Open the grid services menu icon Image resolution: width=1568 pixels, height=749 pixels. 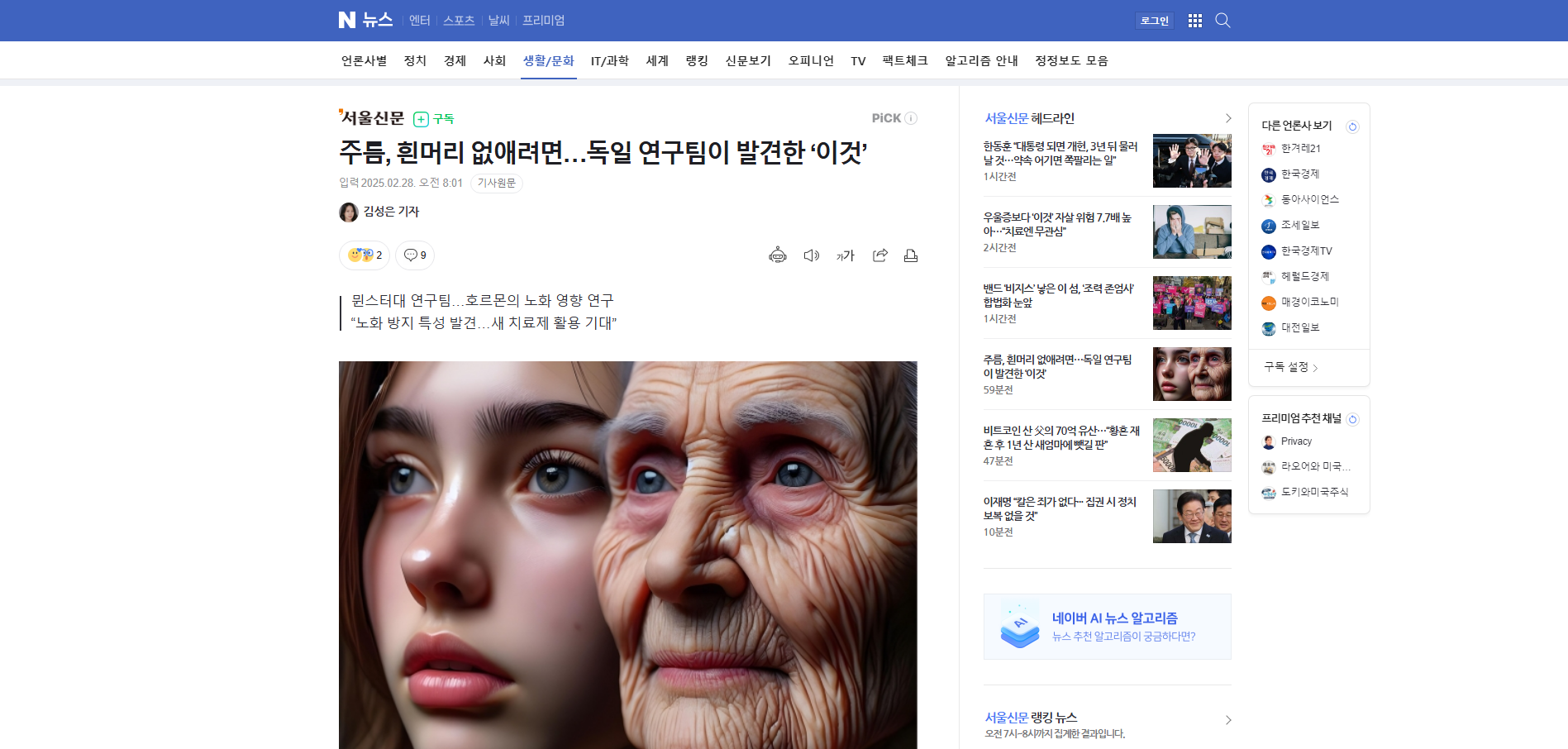(1194, 21)
